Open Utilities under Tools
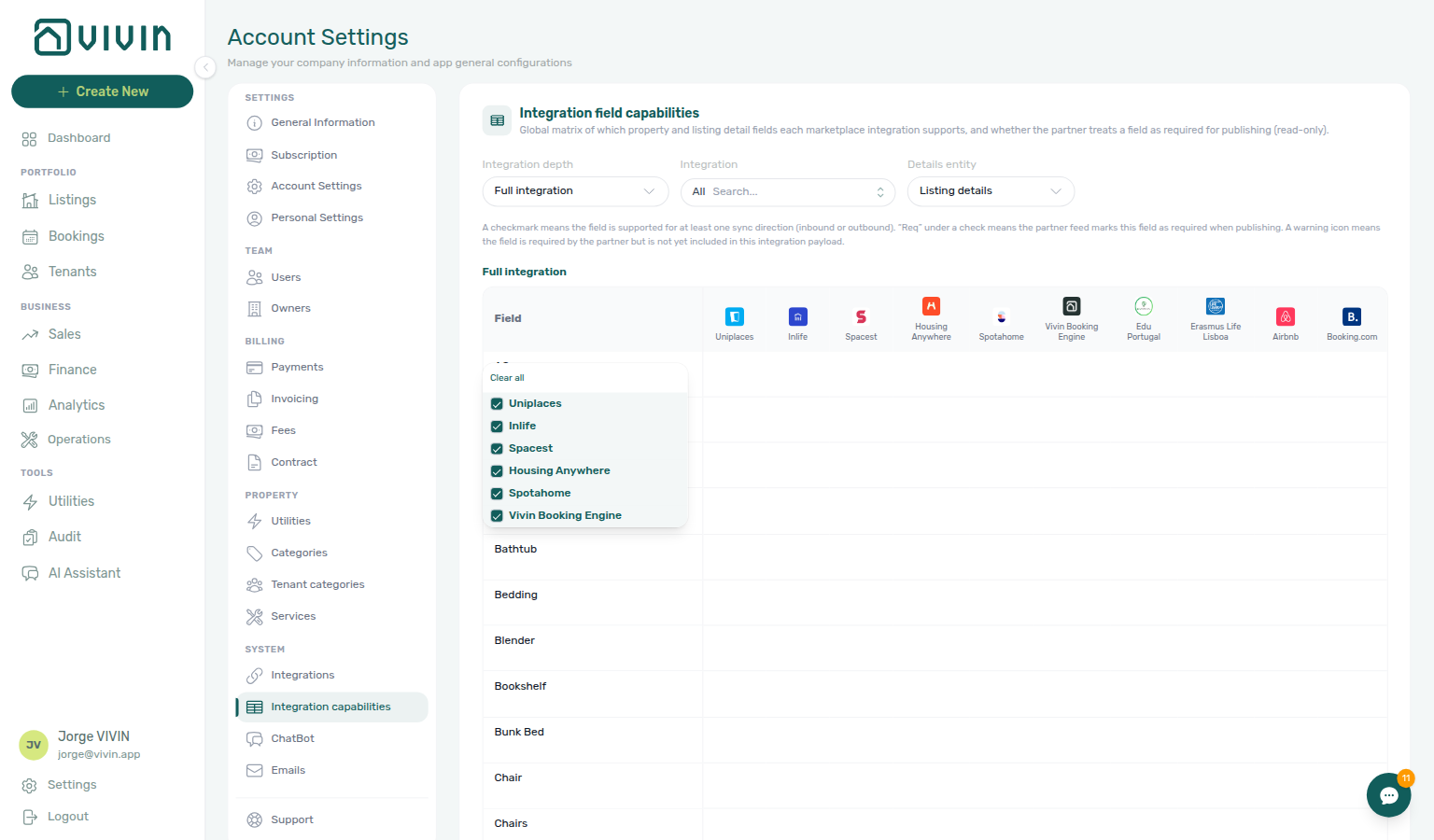 coord(71,501)
